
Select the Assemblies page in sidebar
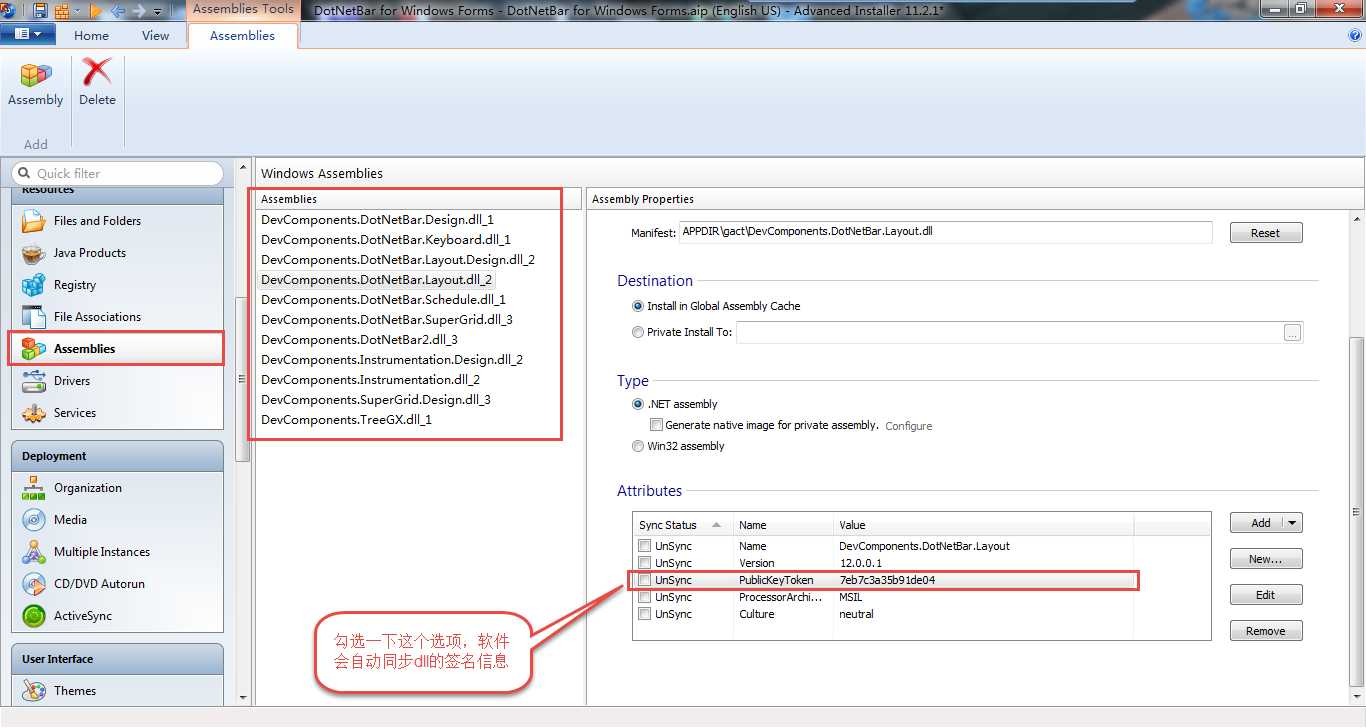point(117,349)
